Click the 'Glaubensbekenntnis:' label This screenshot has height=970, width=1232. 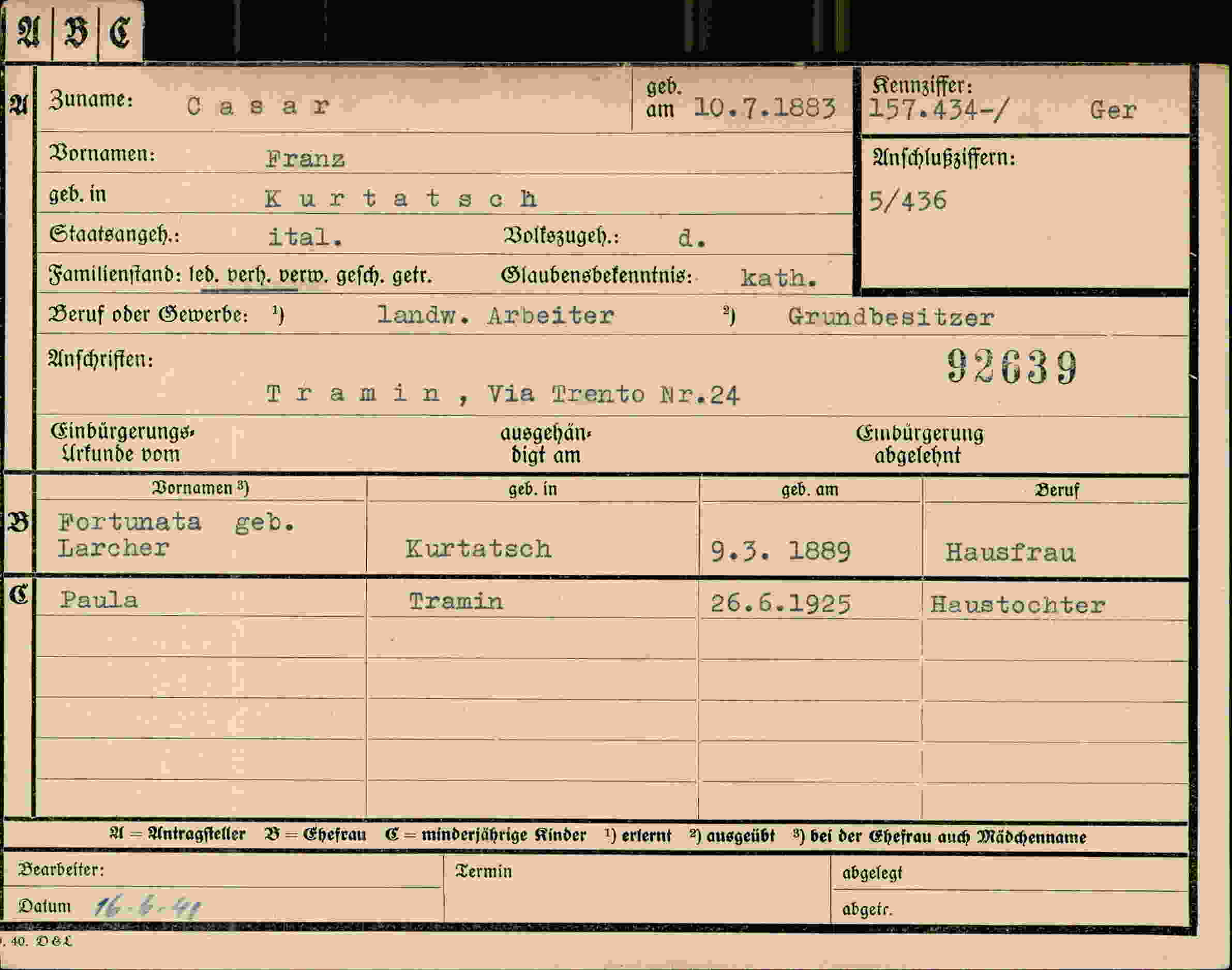click(x=596, y=276)
